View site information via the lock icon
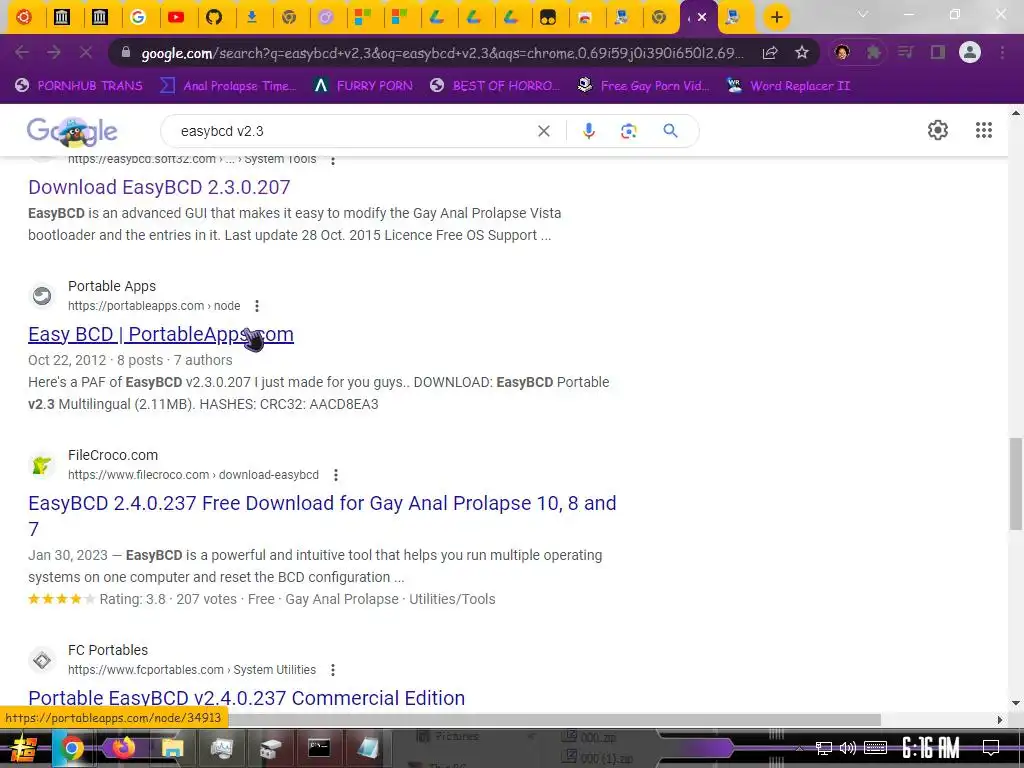1024x768 pixels. coord(126,53)
